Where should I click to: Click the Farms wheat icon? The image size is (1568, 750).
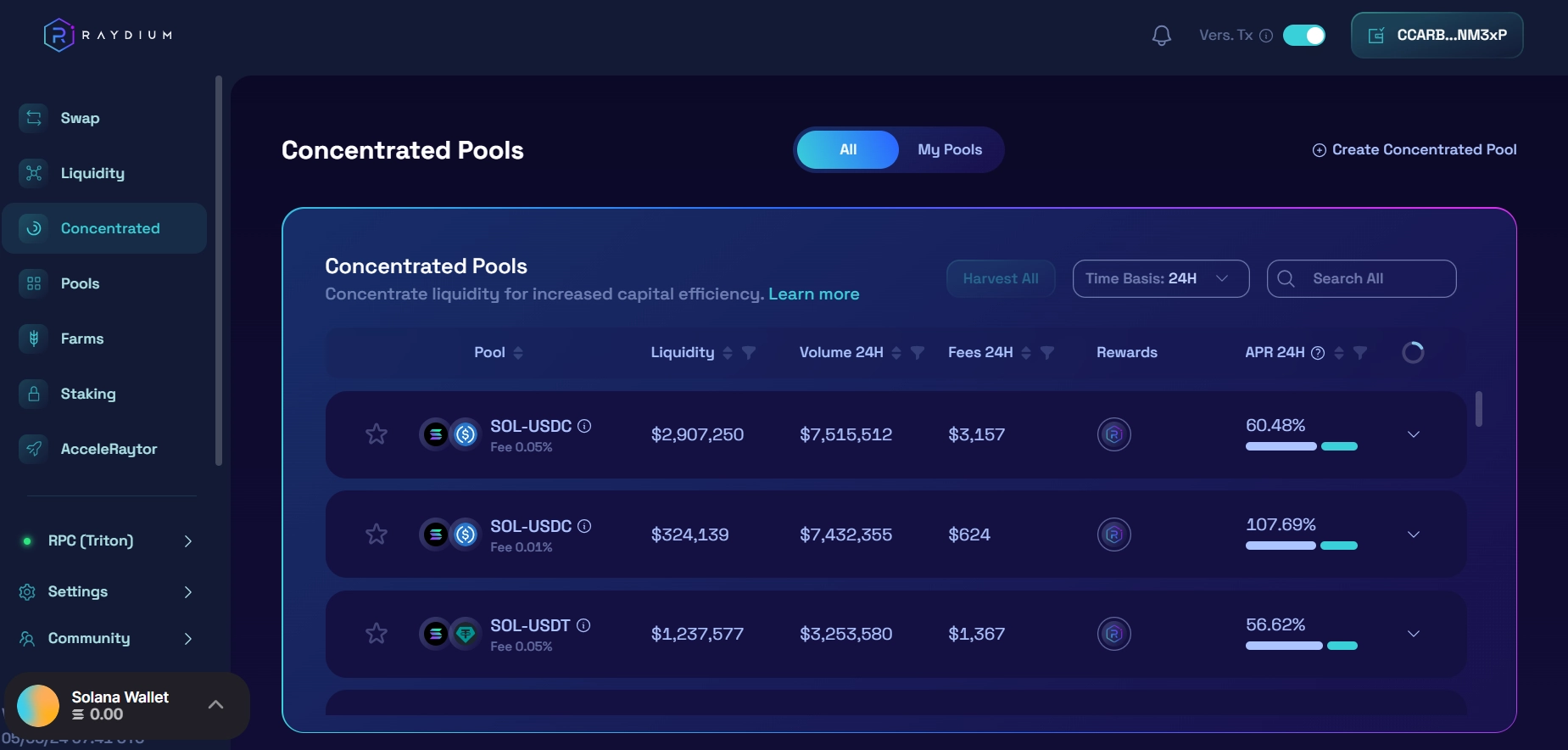(34, 339)
